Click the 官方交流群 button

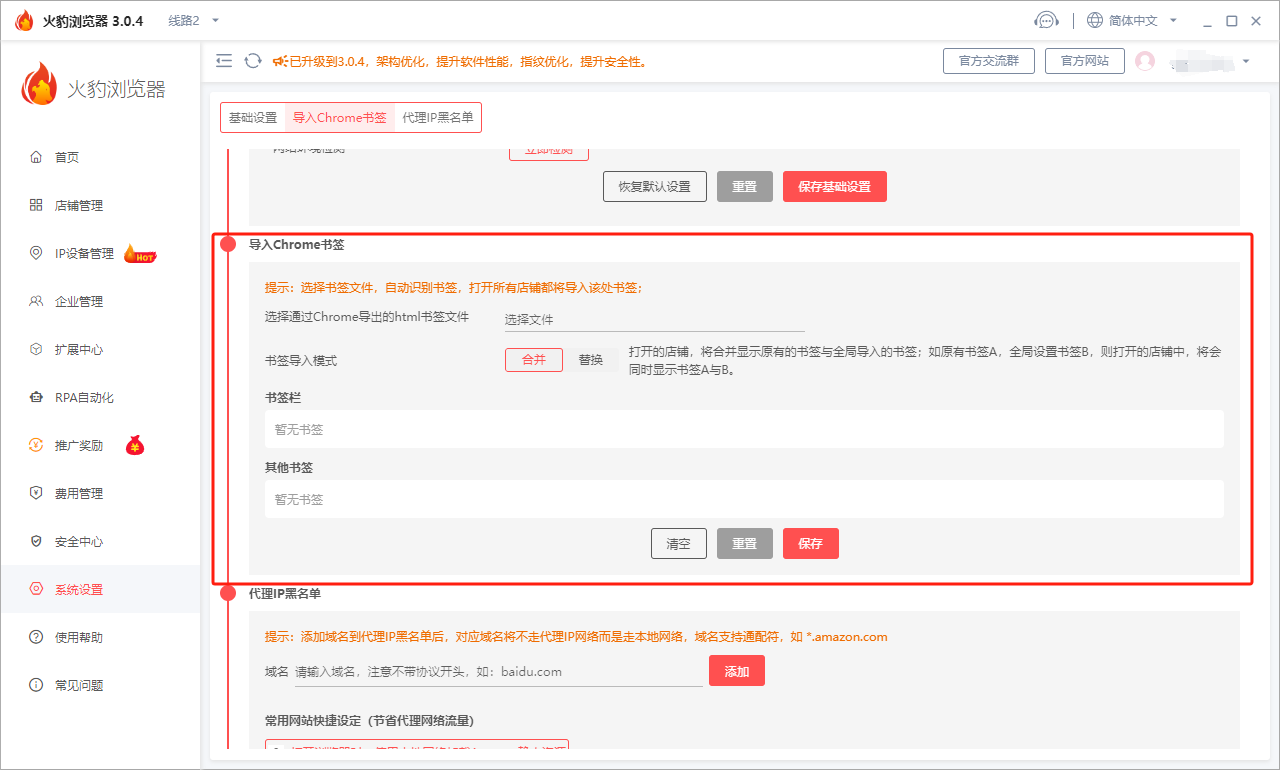[989, 61]
